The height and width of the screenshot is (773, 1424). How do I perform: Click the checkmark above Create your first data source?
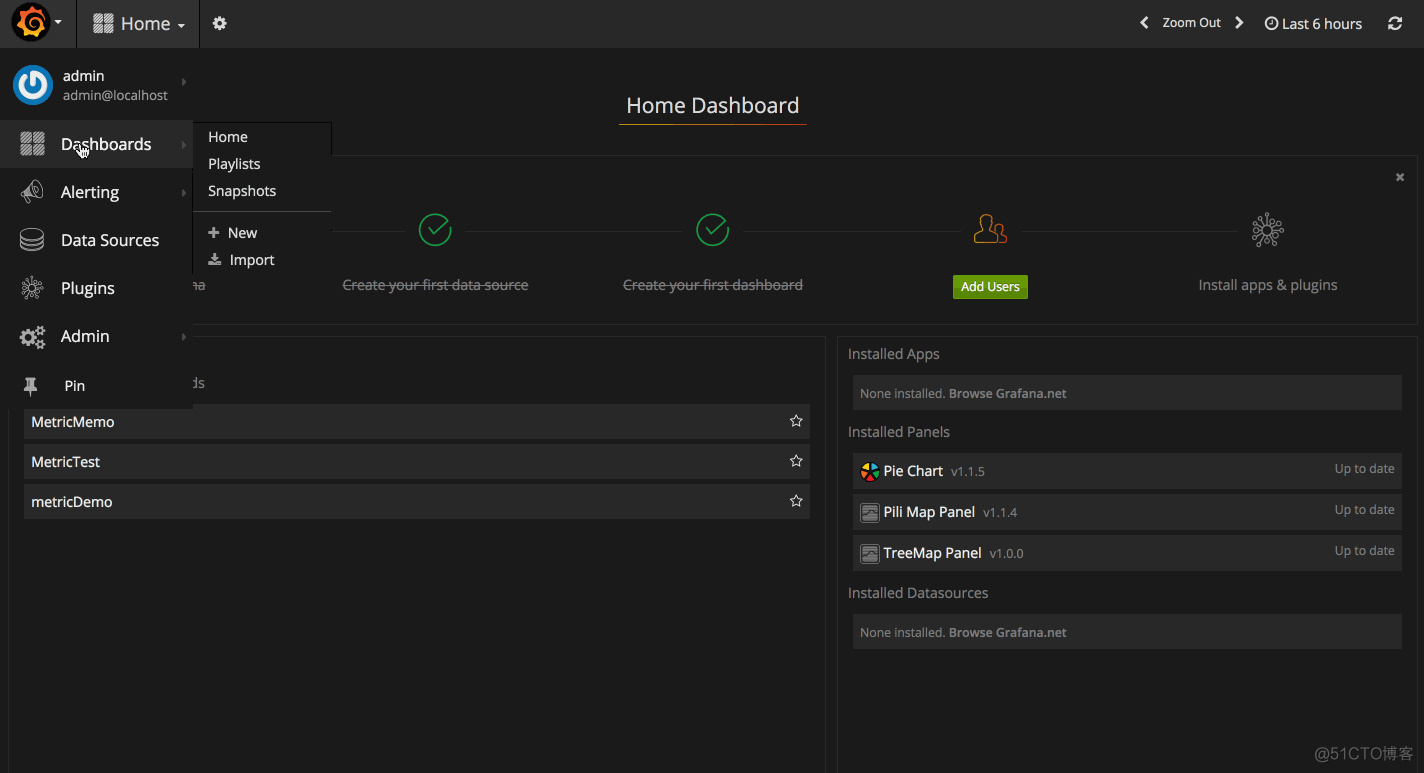tap(435, 229)
